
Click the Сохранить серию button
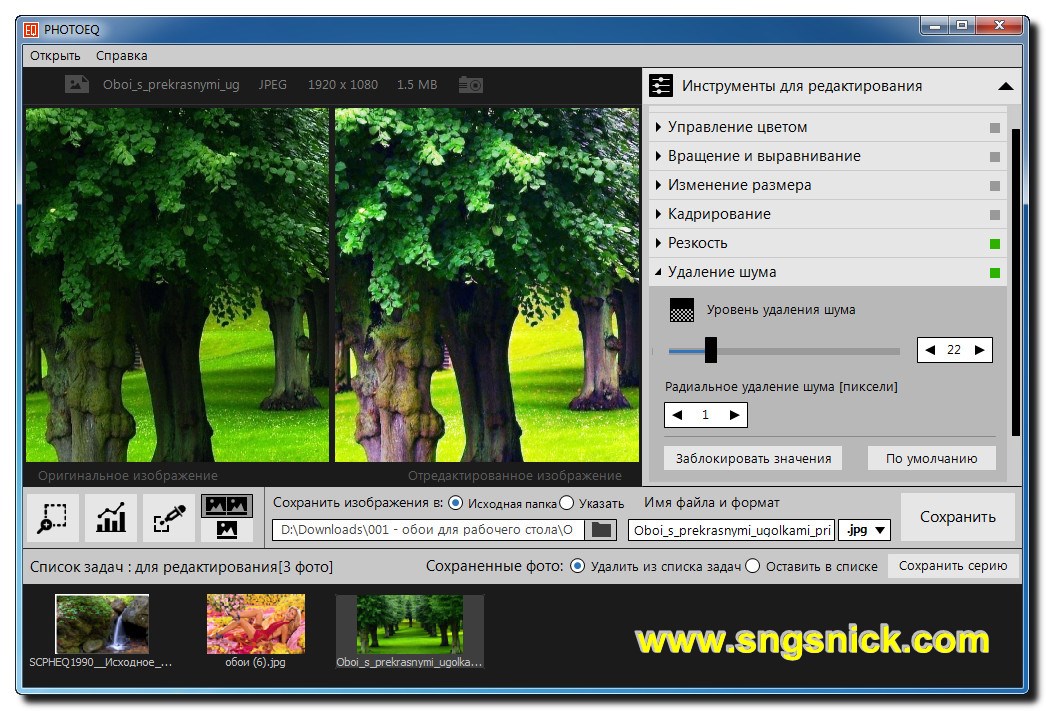pos(953,566)
